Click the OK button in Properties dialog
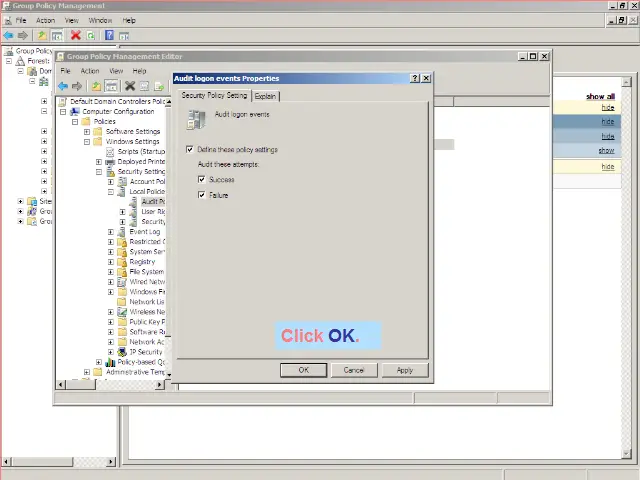 [x=303, y=370]
